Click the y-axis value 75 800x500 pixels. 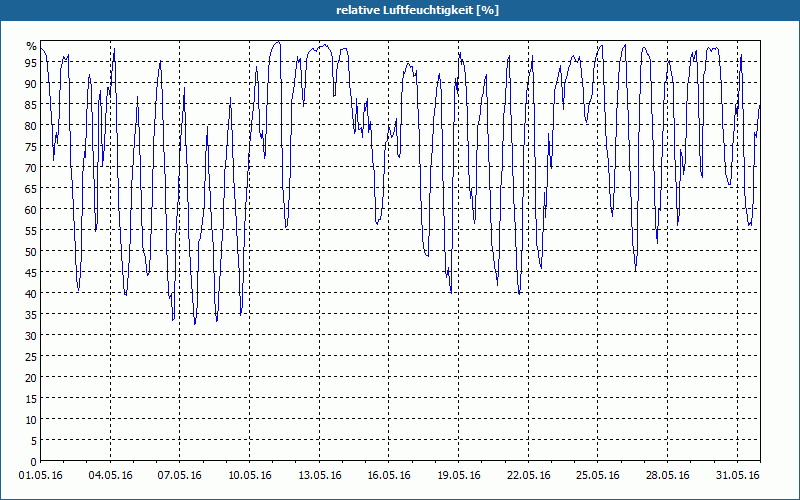point(31,146)
